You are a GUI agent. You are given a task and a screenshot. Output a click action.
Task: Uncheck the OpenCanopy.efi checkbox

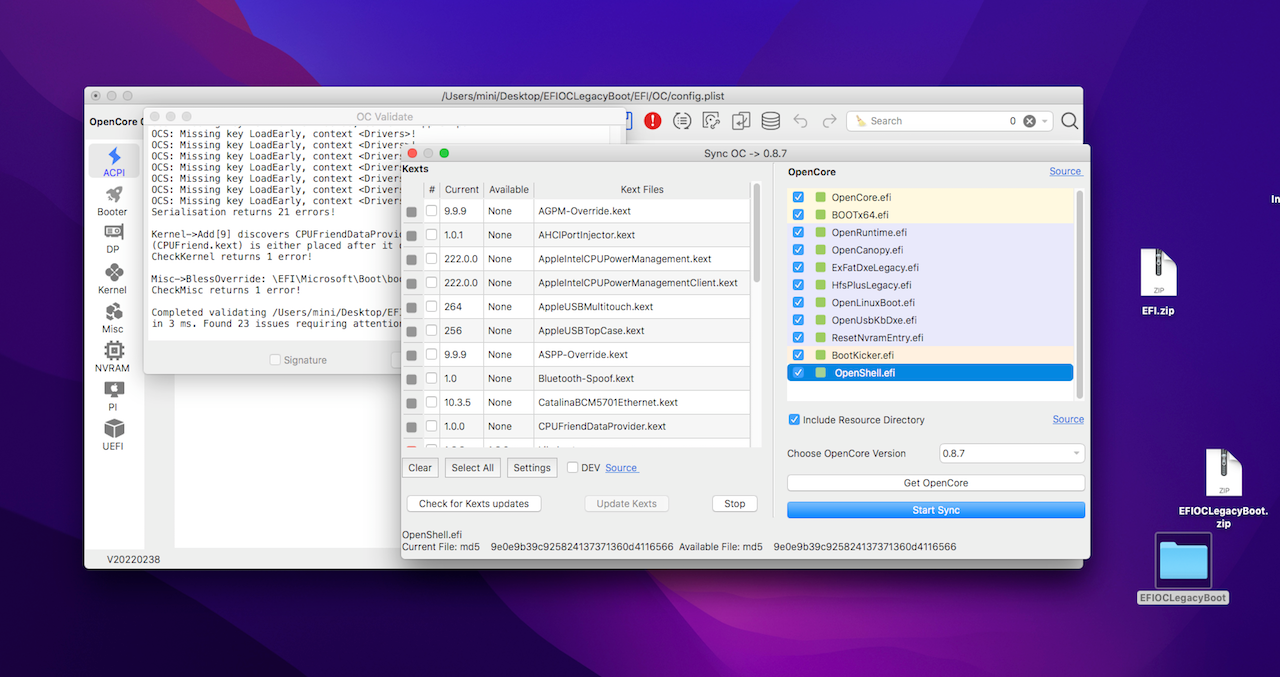[798, 250]
